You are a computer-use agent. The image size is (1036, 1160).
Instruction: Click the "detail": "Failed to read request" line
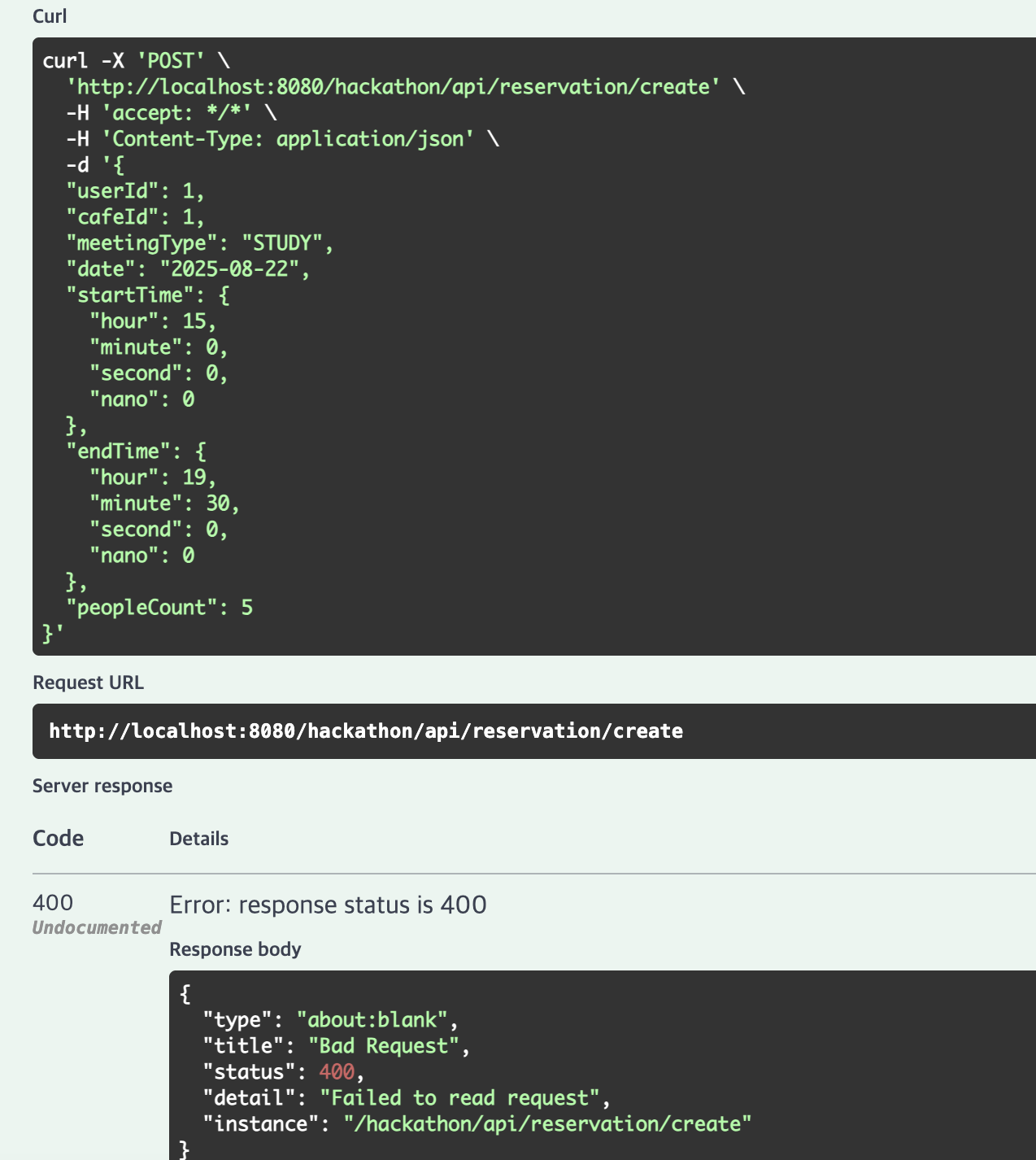click(x=406, y=1098)
